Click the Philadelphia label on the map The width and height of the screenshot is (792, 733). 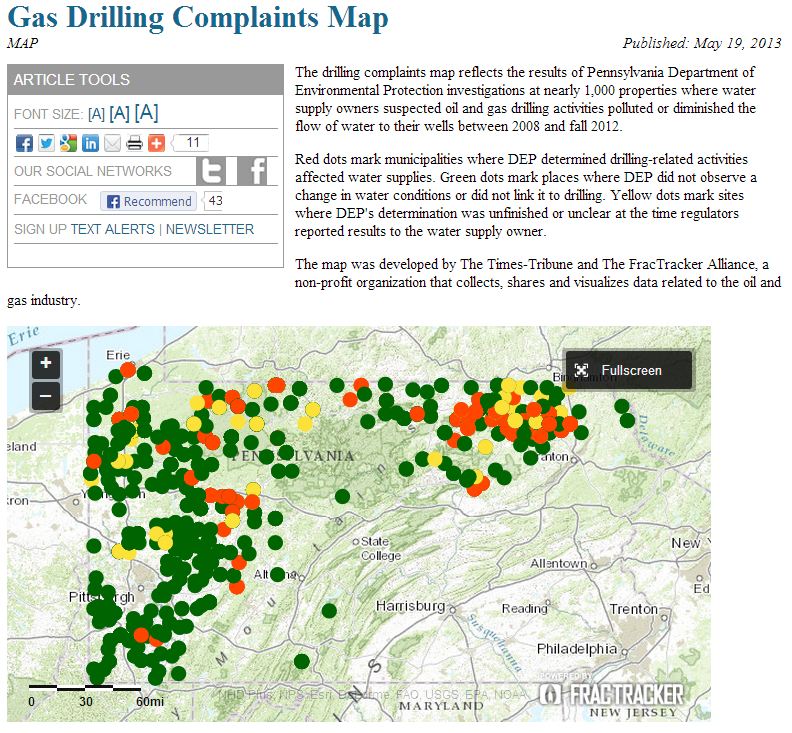point(577,649)
